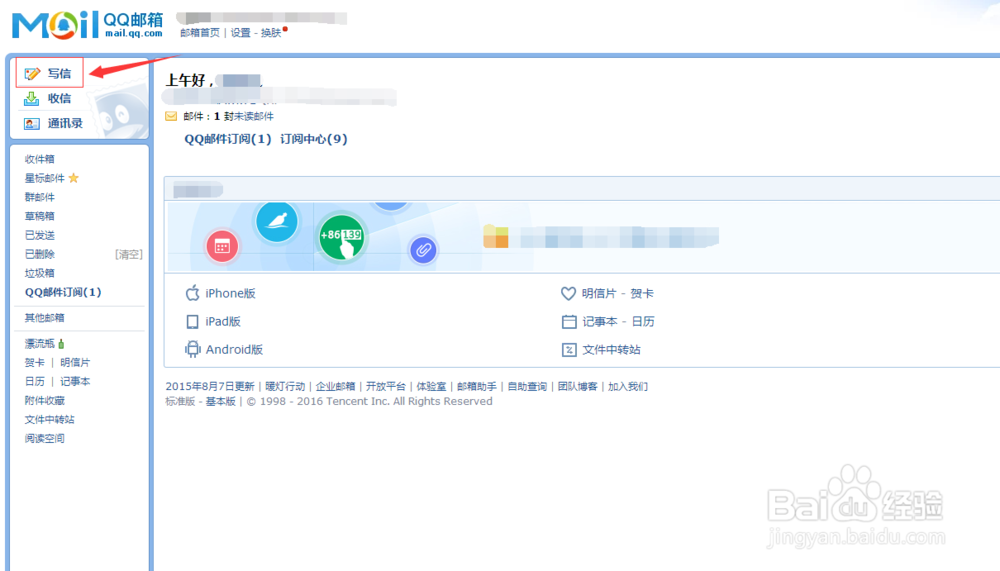Click the Android版 link

[x=234, y=350]
